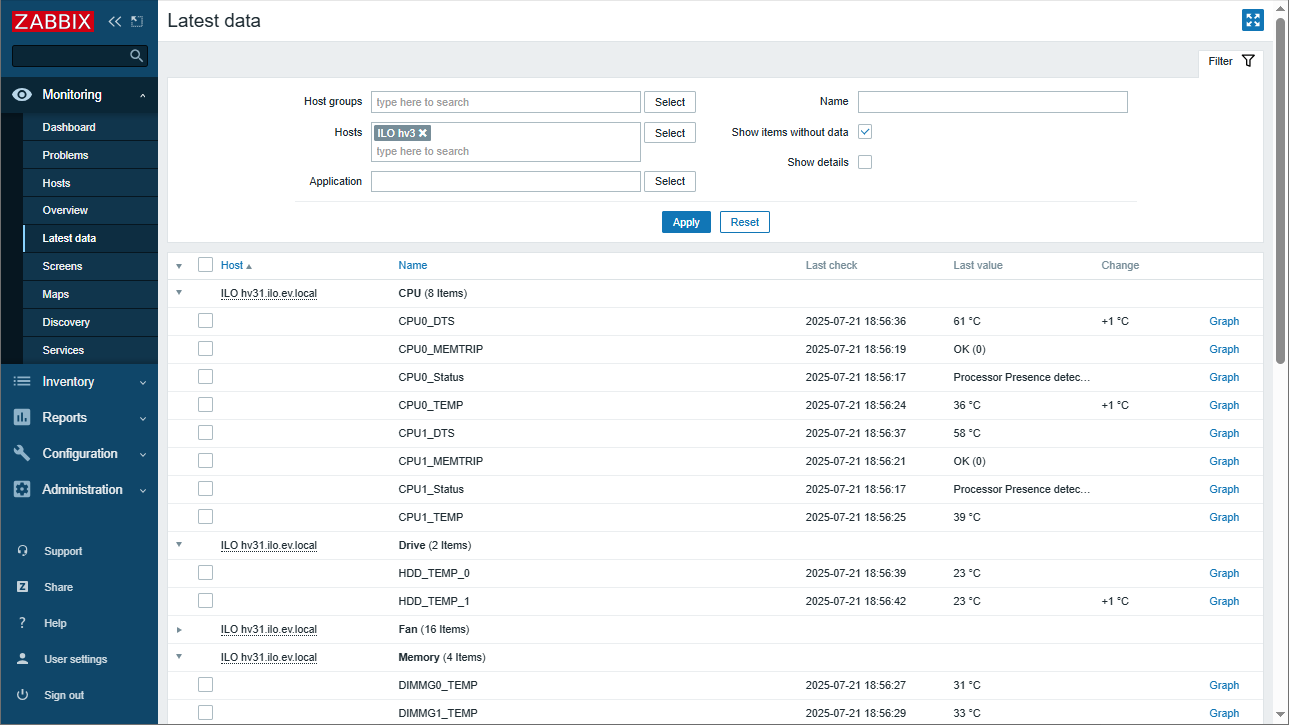Focus the Host groups search field
1289x727 pixels.
506,102
